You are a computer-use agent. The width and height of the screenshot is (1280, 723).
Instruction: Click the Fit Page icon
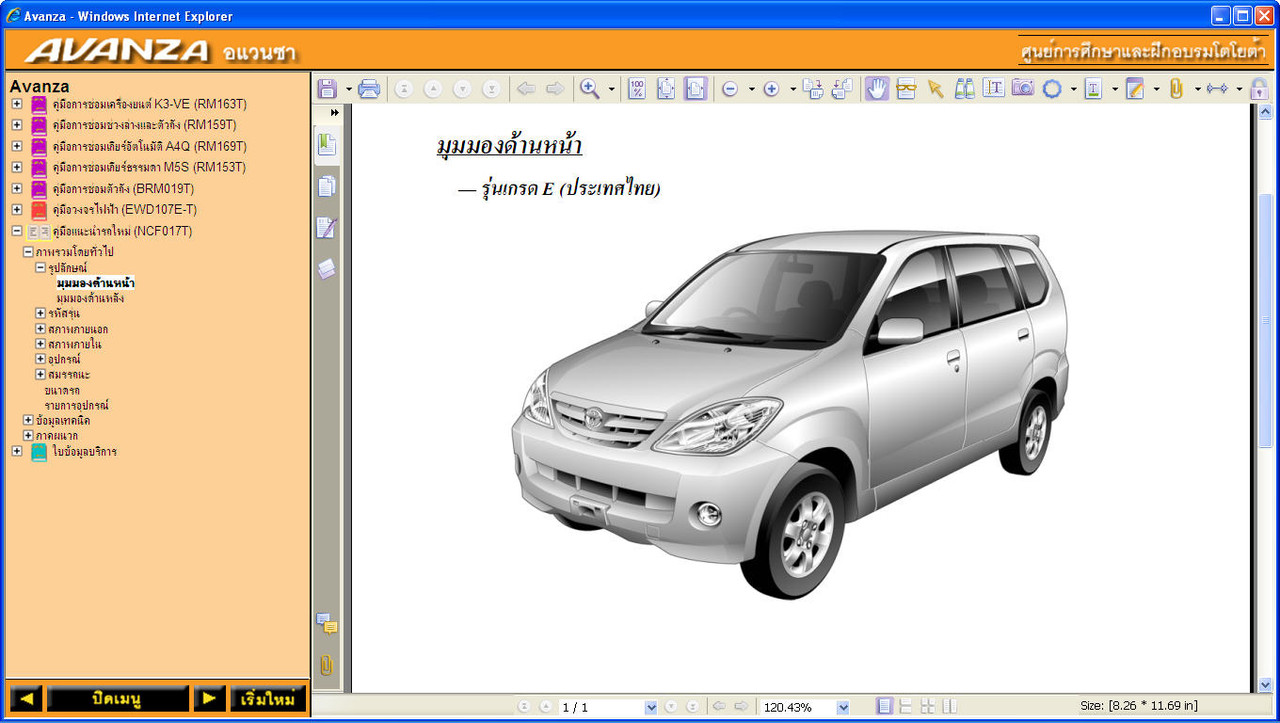666,89
